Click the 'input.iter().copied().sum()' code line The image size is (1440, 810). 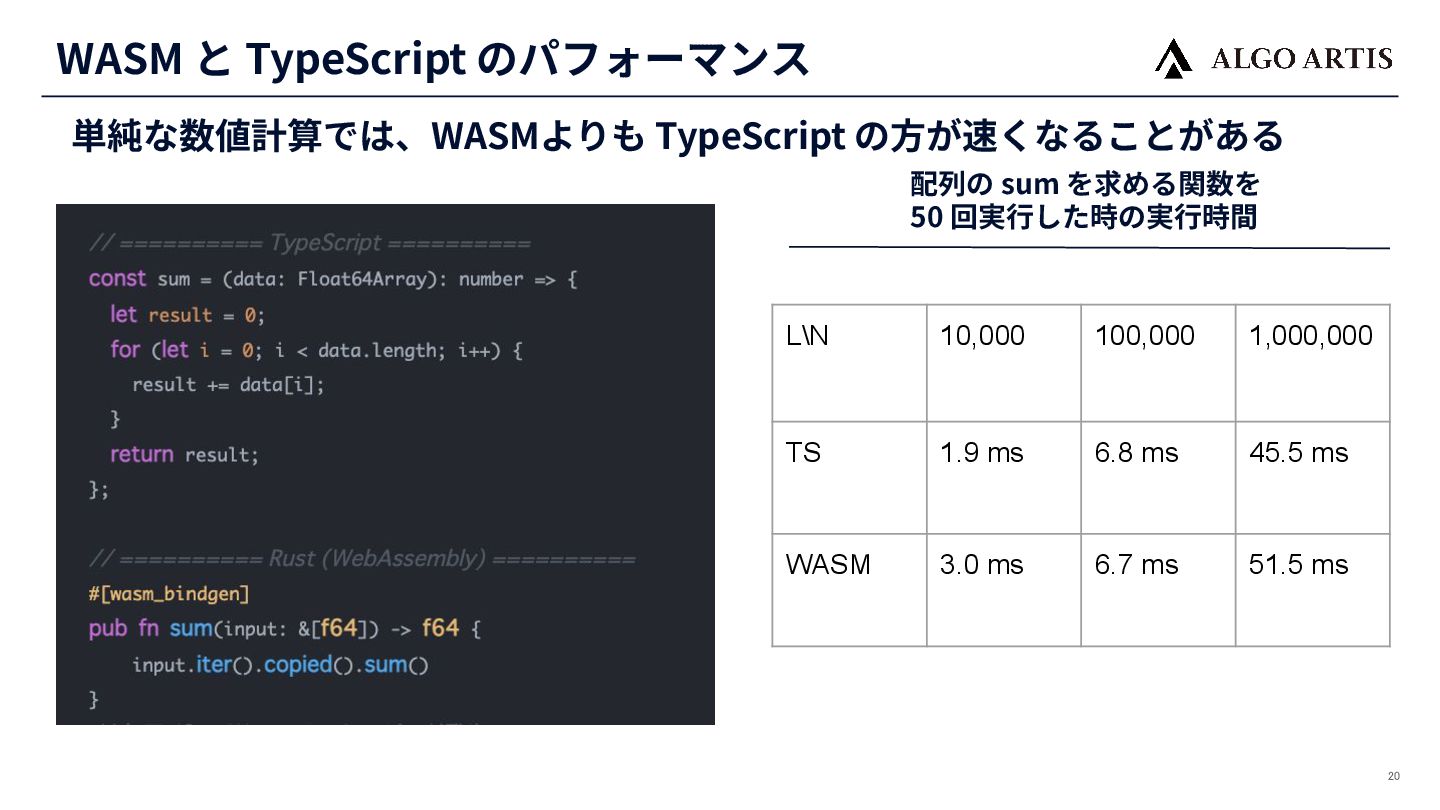280,665
